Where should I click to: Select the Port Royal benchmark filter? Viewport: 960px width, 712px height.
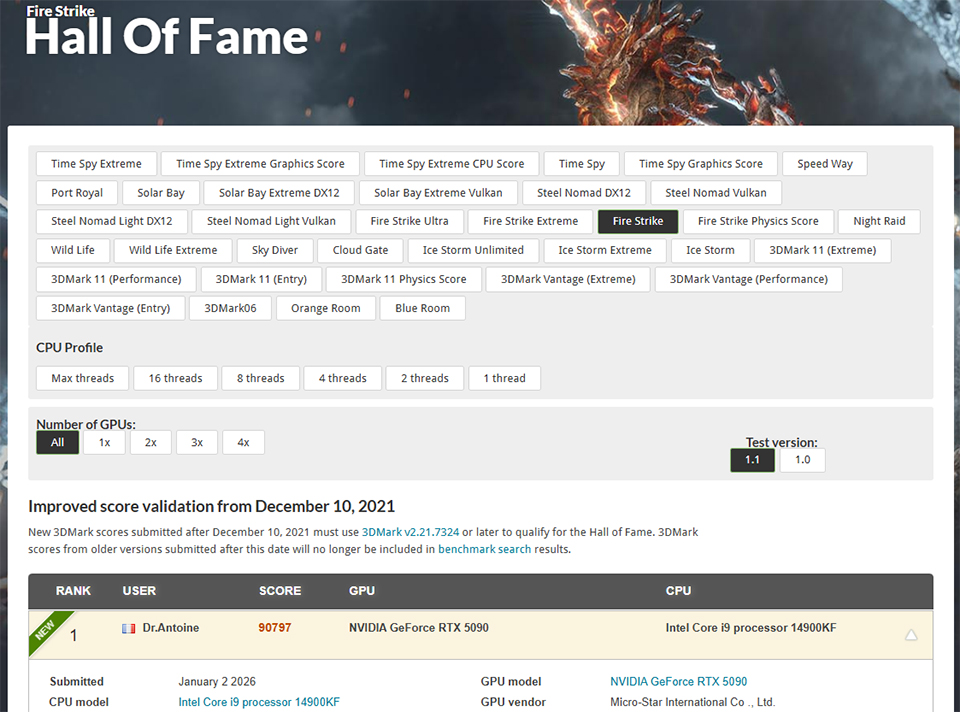click(77, 192)
